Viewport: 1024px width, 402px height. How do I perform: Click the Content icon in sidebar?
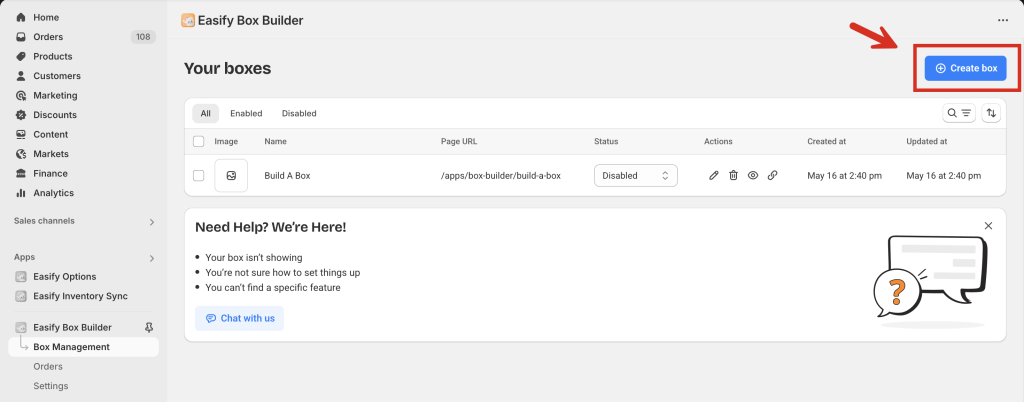[21, 134]
